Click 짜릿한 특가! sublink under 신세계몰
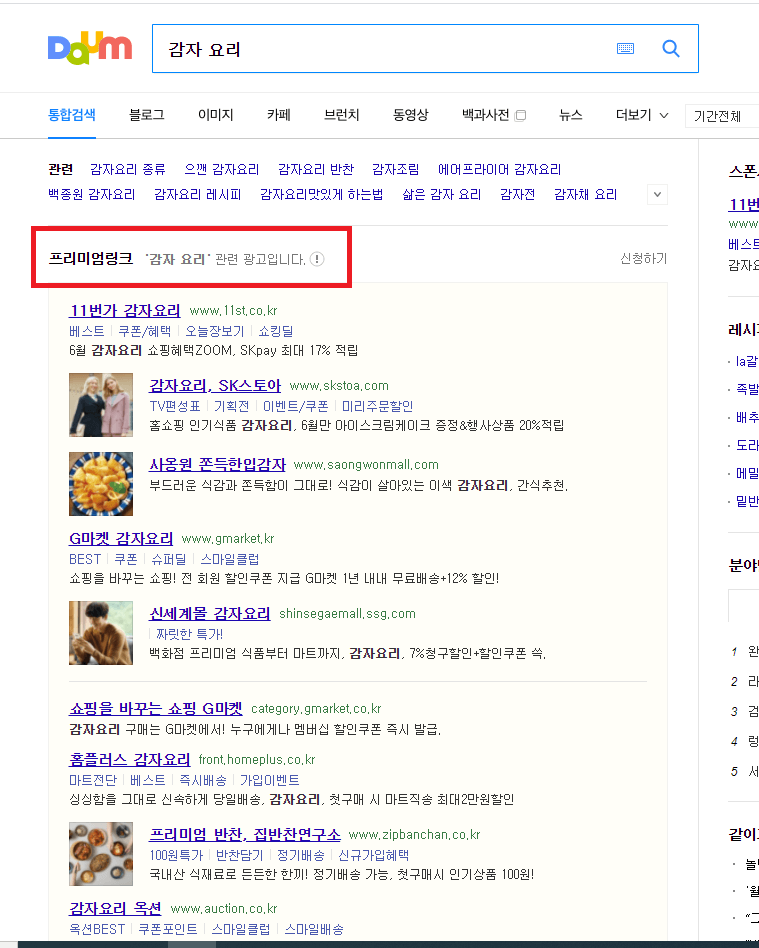Screen dimensions: 759x948 [x=189, y=634]
